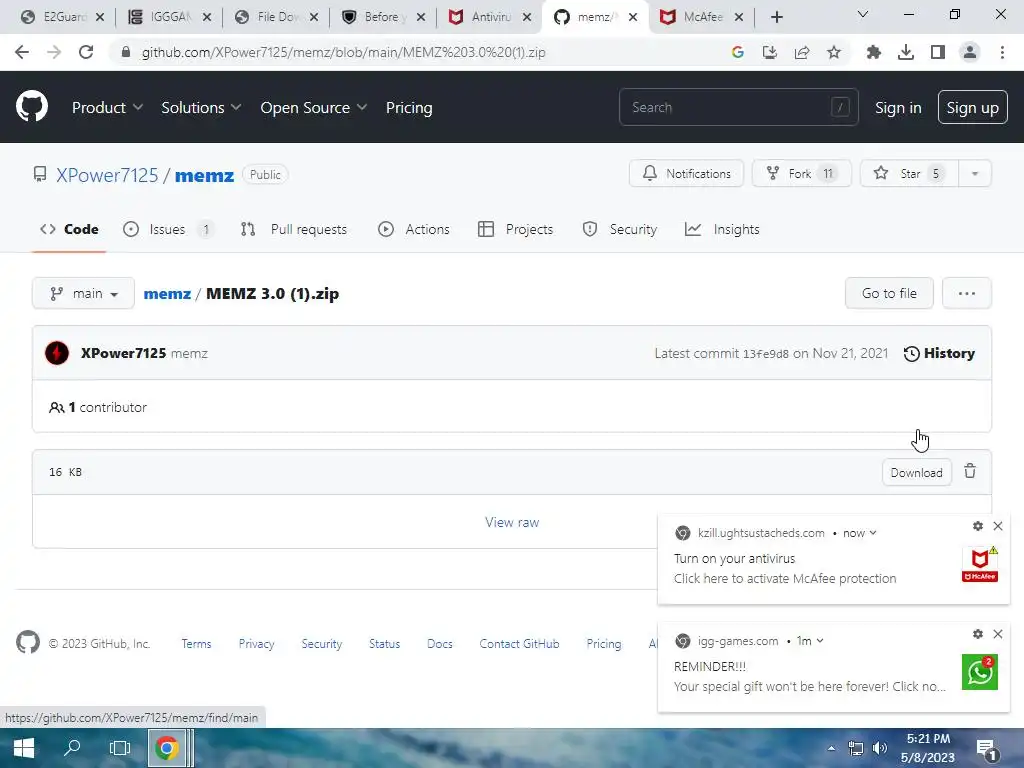Screen dimensions: 1024x768
Task: Open Chrome downloads icon
Action: [x=906, y=52]
